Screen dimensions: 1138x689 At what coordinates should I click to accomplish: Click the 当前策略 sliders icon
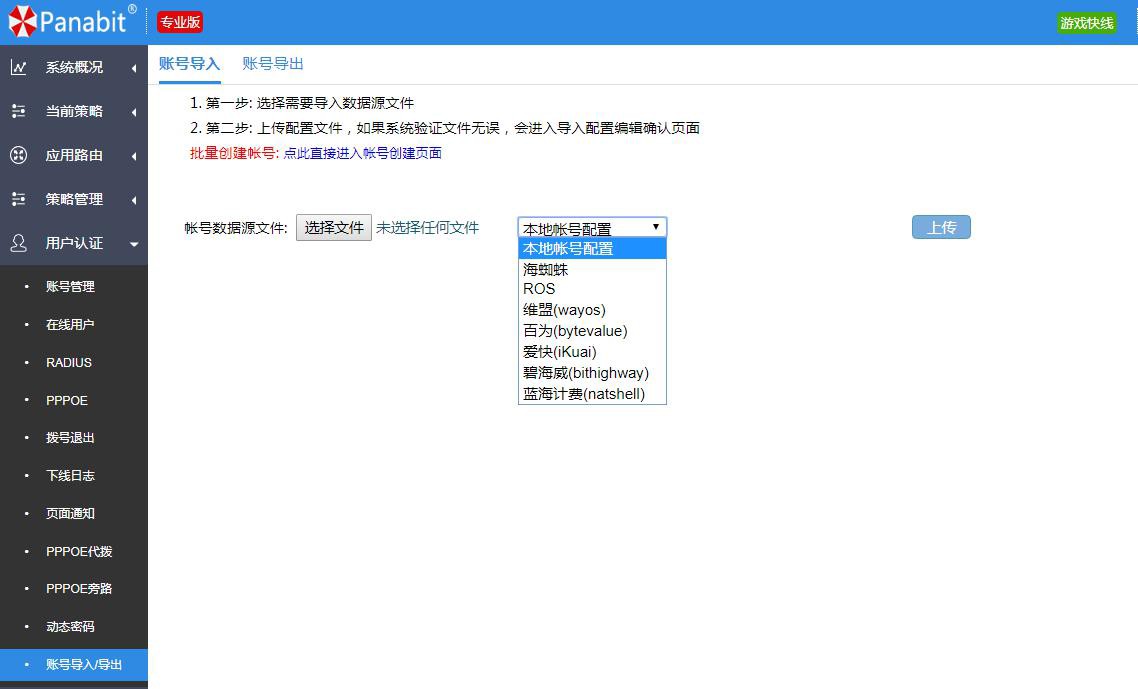coord(19,111)
